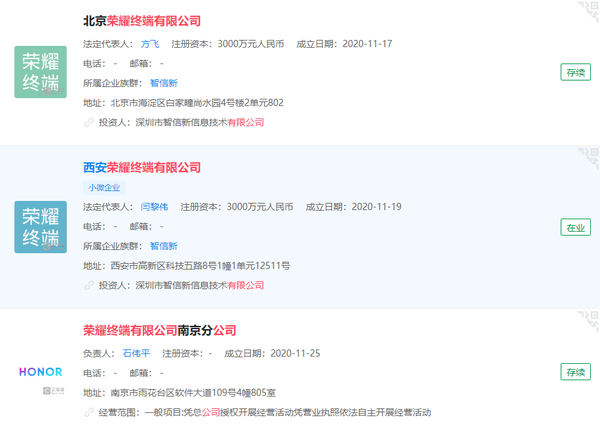Open 北京荣耀终端有限公司 company title
600x426 pixels.
tap(142, 21)
